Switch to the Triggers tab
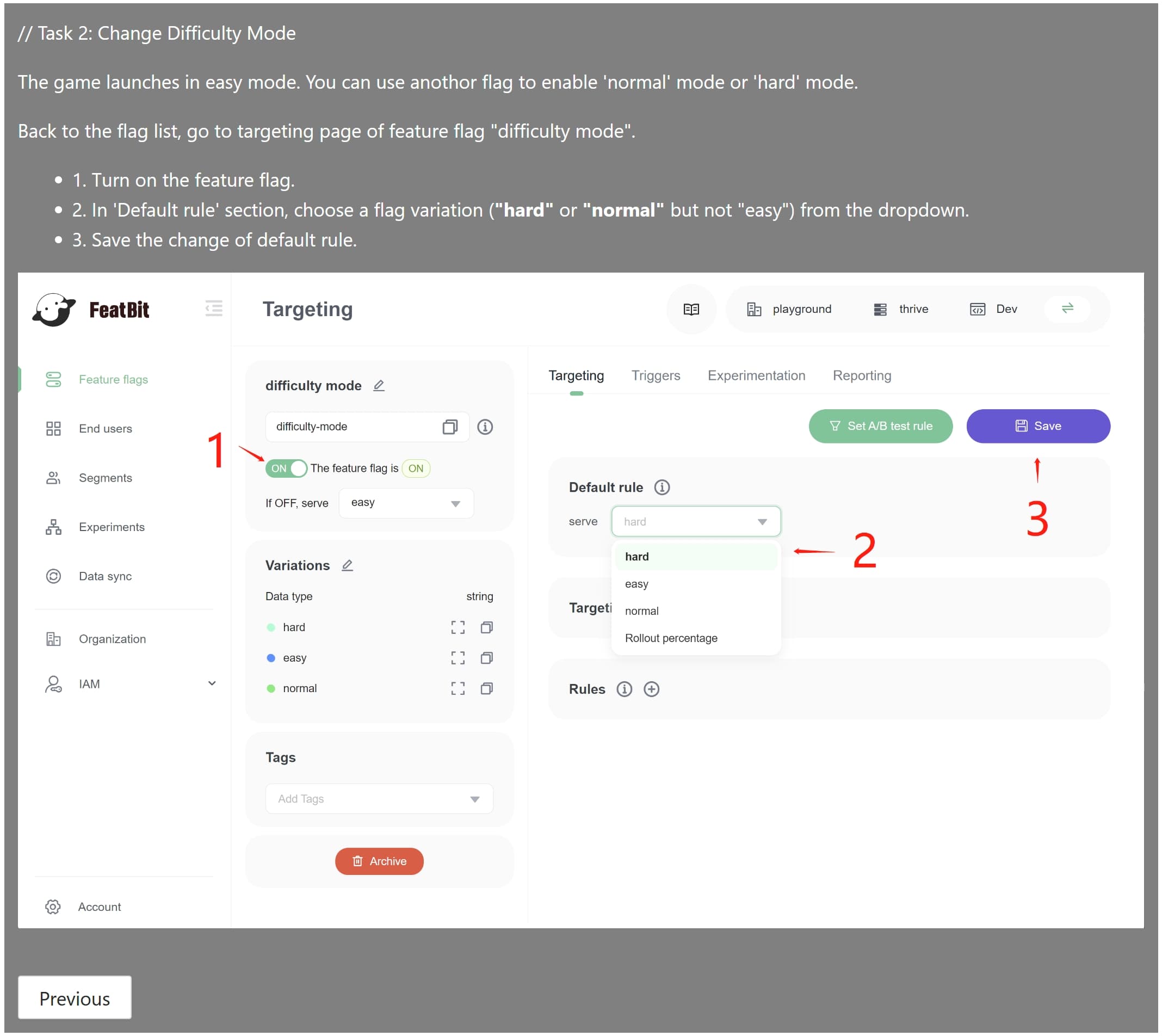1162x1036 pixels. coord(656,375)
